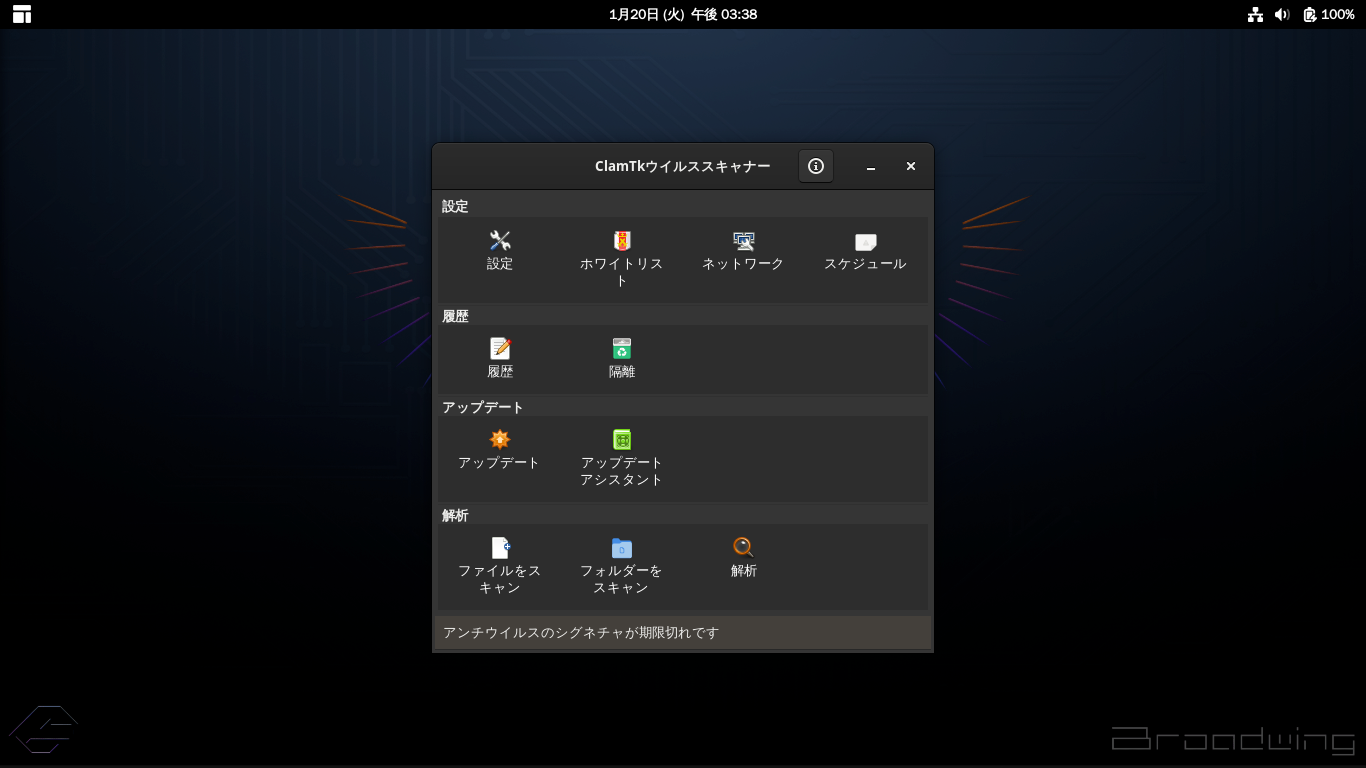Click the アップデート section heading
The width and height of the screenshot is (1366, 768).
(483, 407)
